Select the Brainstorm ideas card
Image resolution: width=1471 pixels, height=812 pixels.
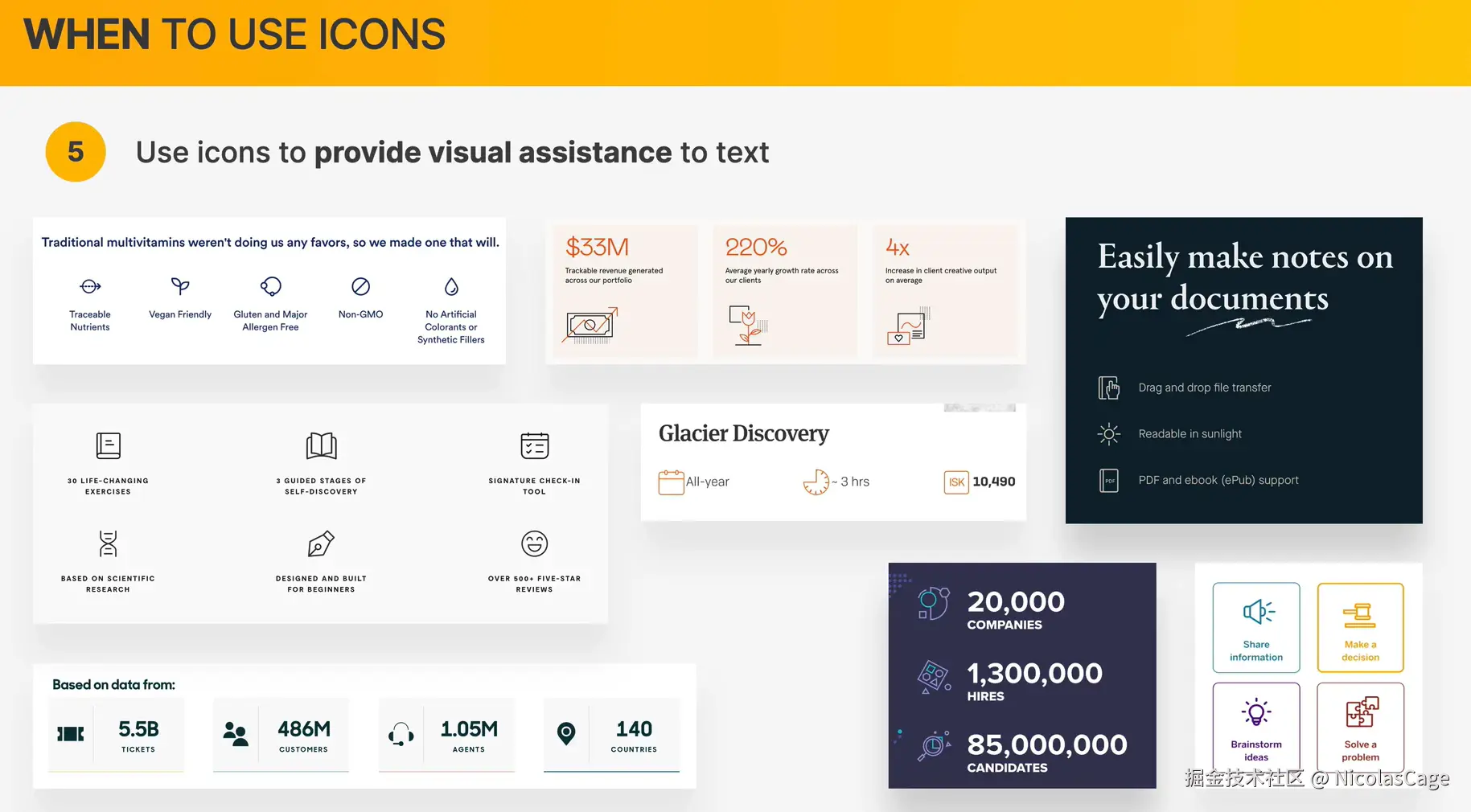[x=1256, y=728]
